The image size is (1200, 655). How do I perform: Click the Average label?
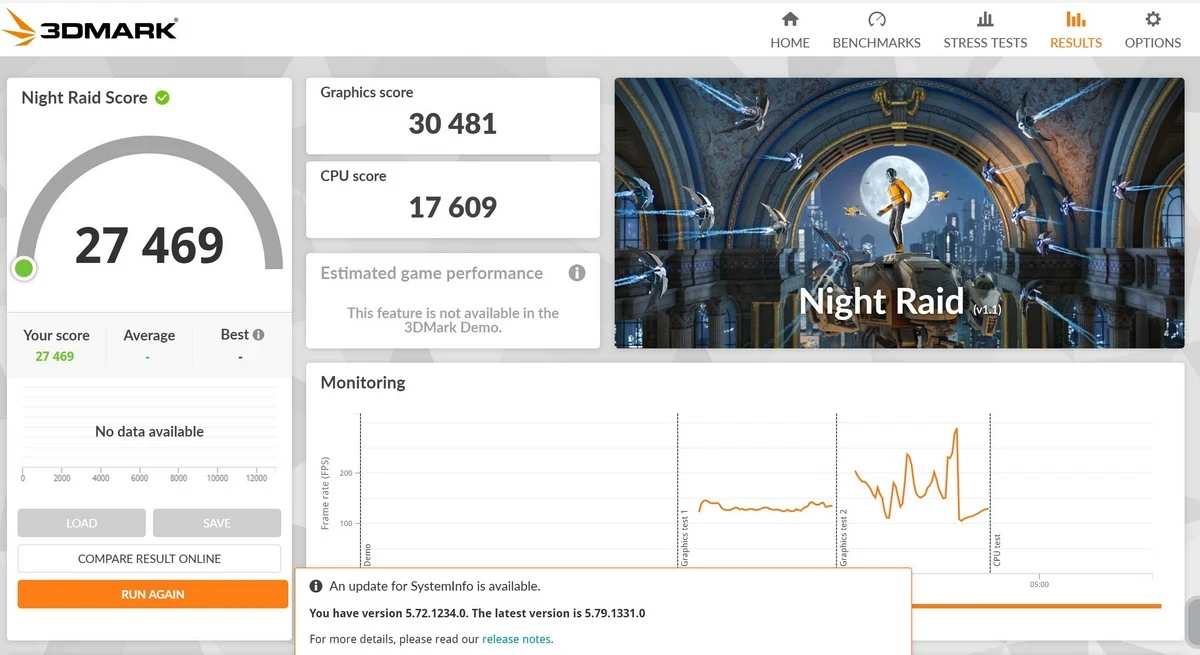[149, 336]
